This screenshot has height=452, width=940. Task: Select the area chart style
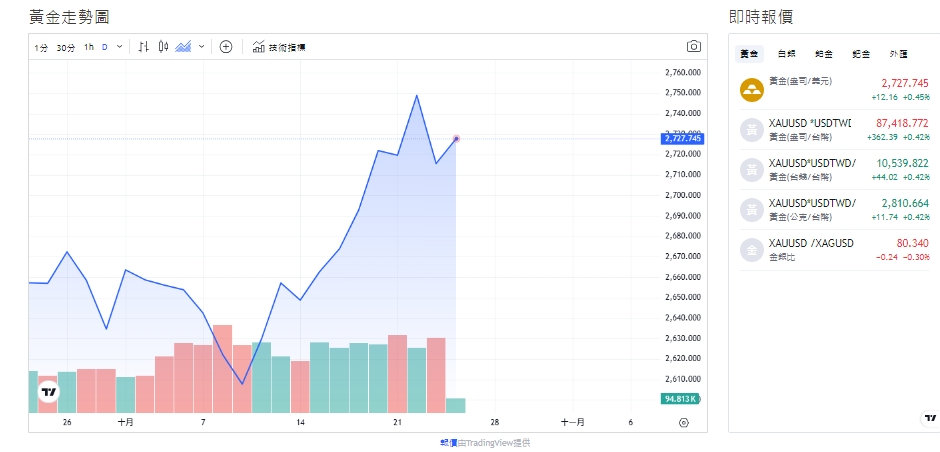click(x=183, y=47)
